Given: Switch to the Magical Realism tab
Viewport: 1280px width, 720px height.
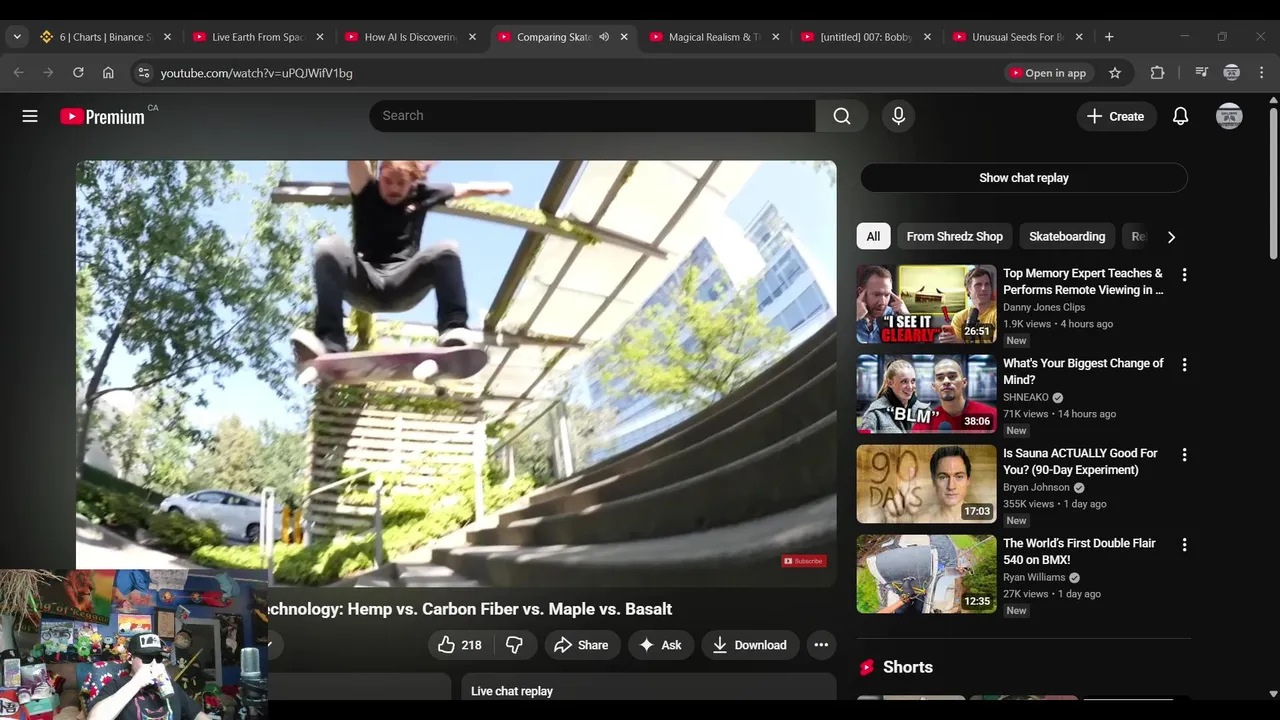Looking at the screenshot, I should coord(714,37).
